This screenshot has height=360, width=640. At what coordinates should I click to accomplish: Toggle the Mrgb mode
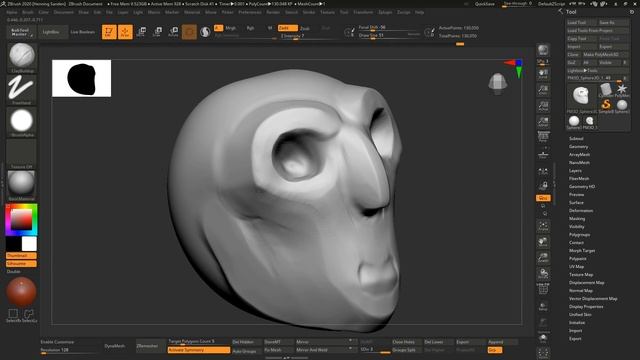tap(231, 28)
